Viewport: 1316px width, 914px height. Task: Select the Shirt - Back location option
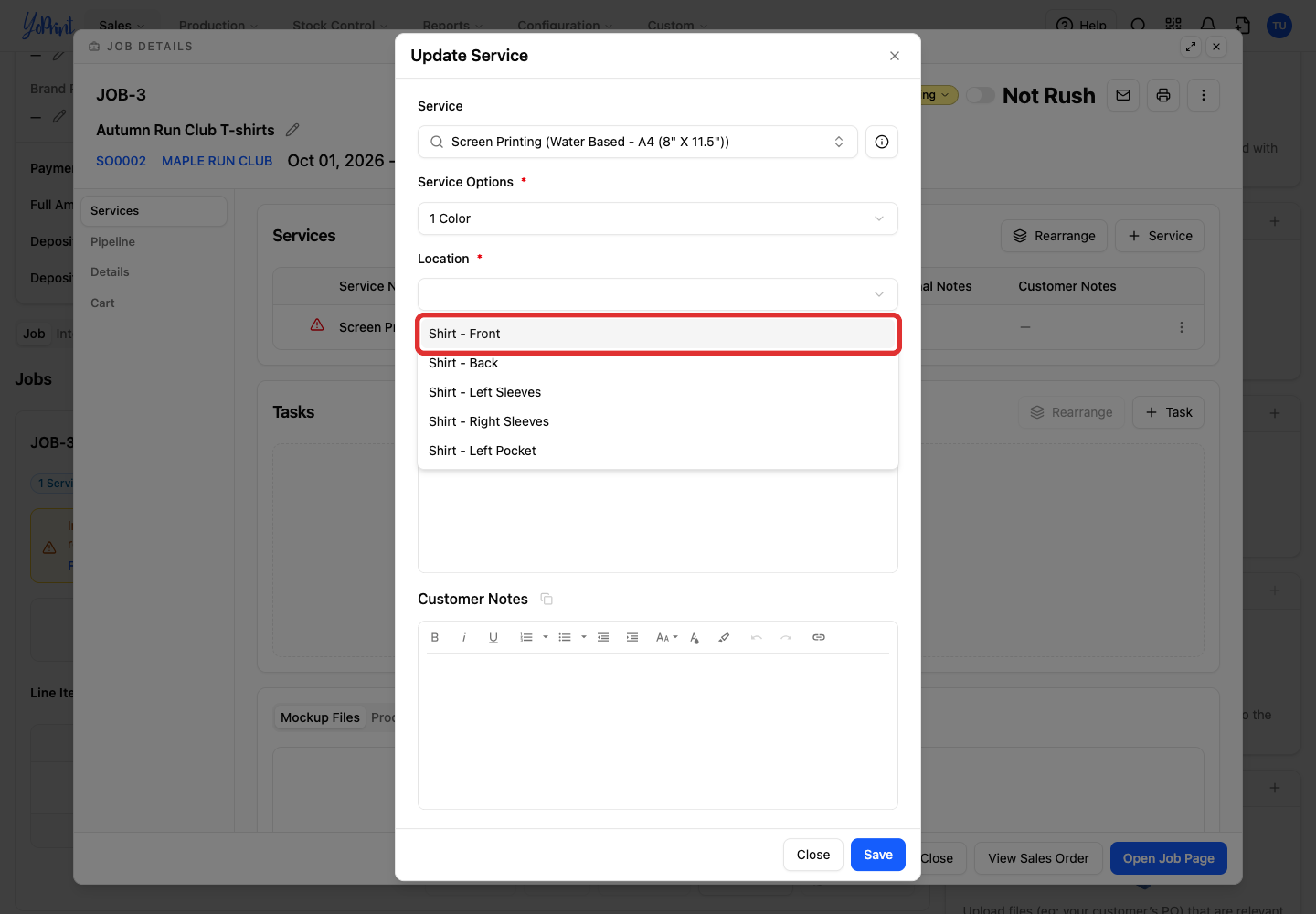pos(658,363)
